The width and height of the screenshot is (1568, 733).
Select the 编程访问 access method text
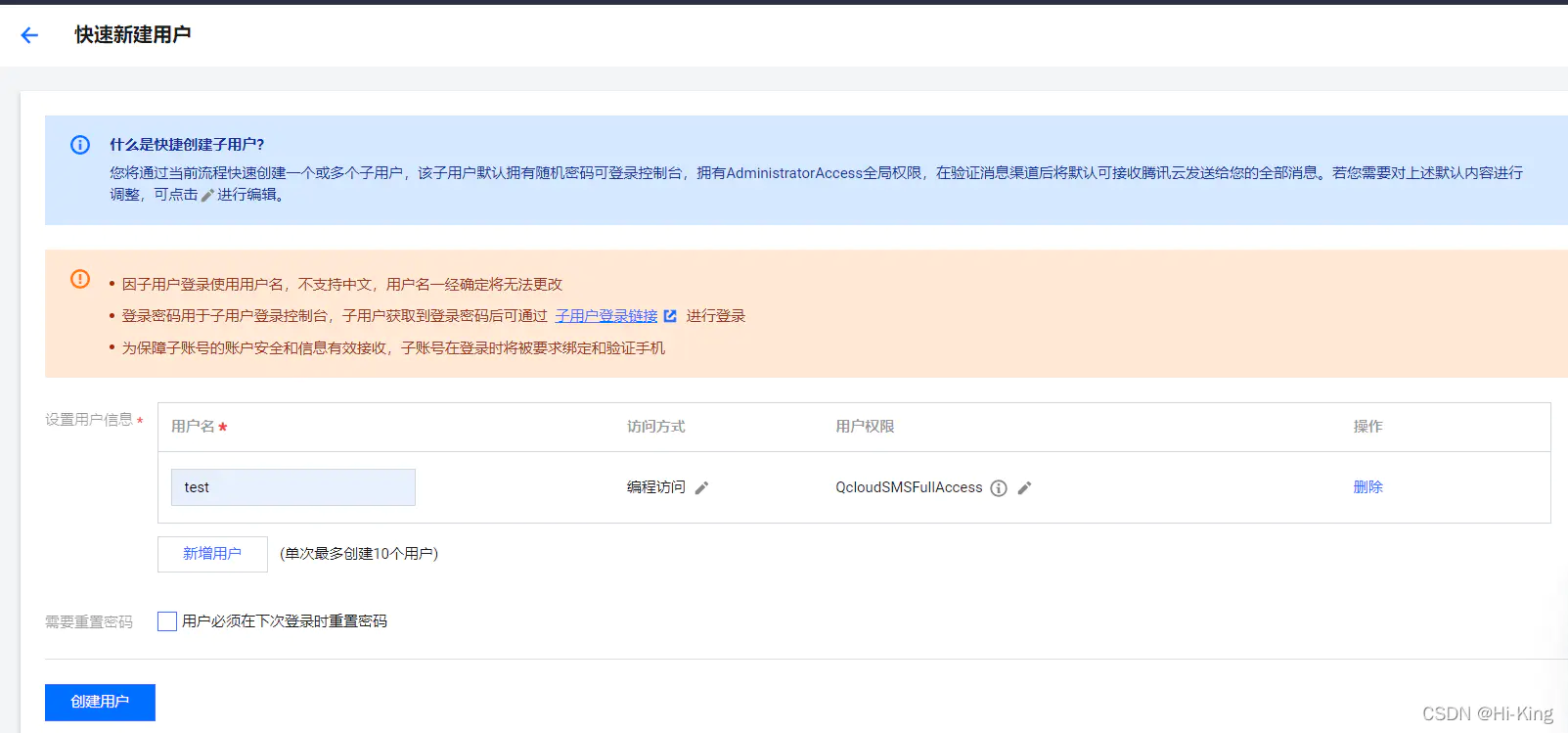point(656,487)
